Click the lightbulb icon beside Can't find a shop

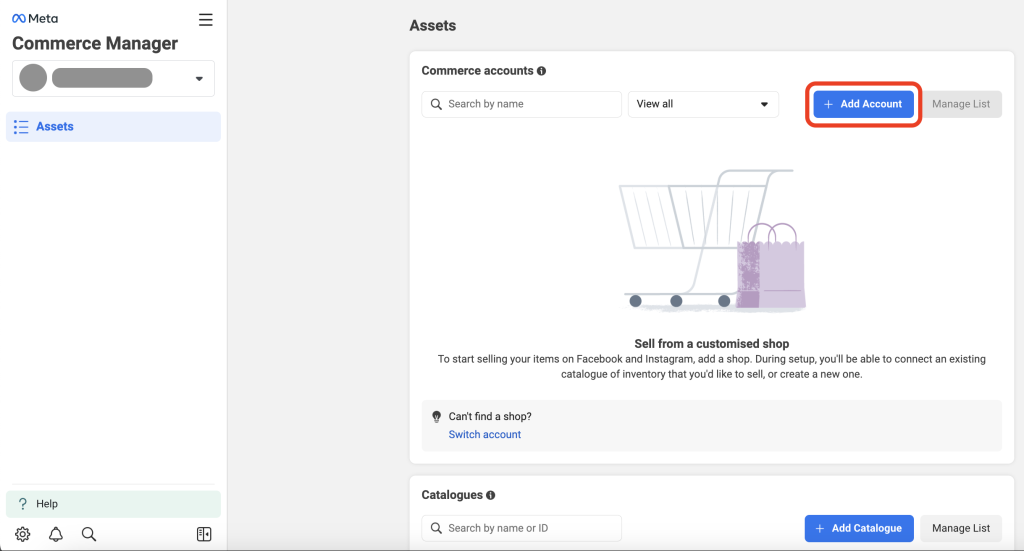coord(436,416)
